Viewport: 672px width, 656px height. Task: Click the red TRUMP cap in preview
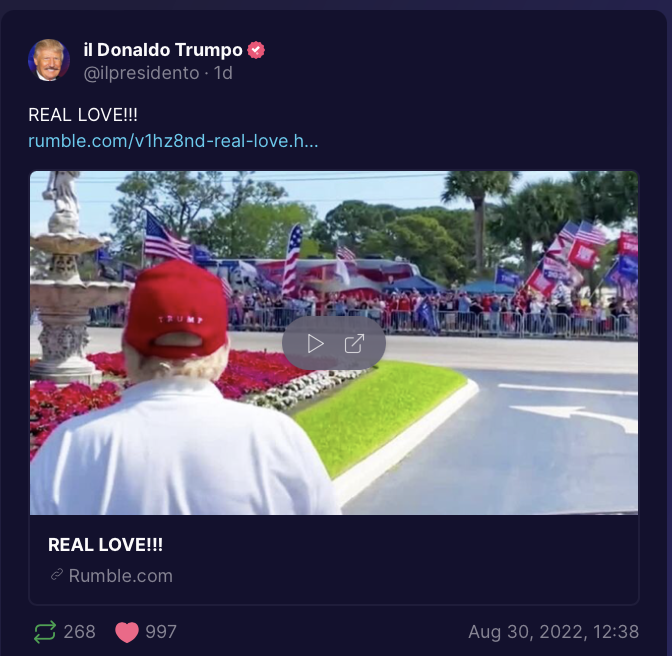(x=177, y=309)
